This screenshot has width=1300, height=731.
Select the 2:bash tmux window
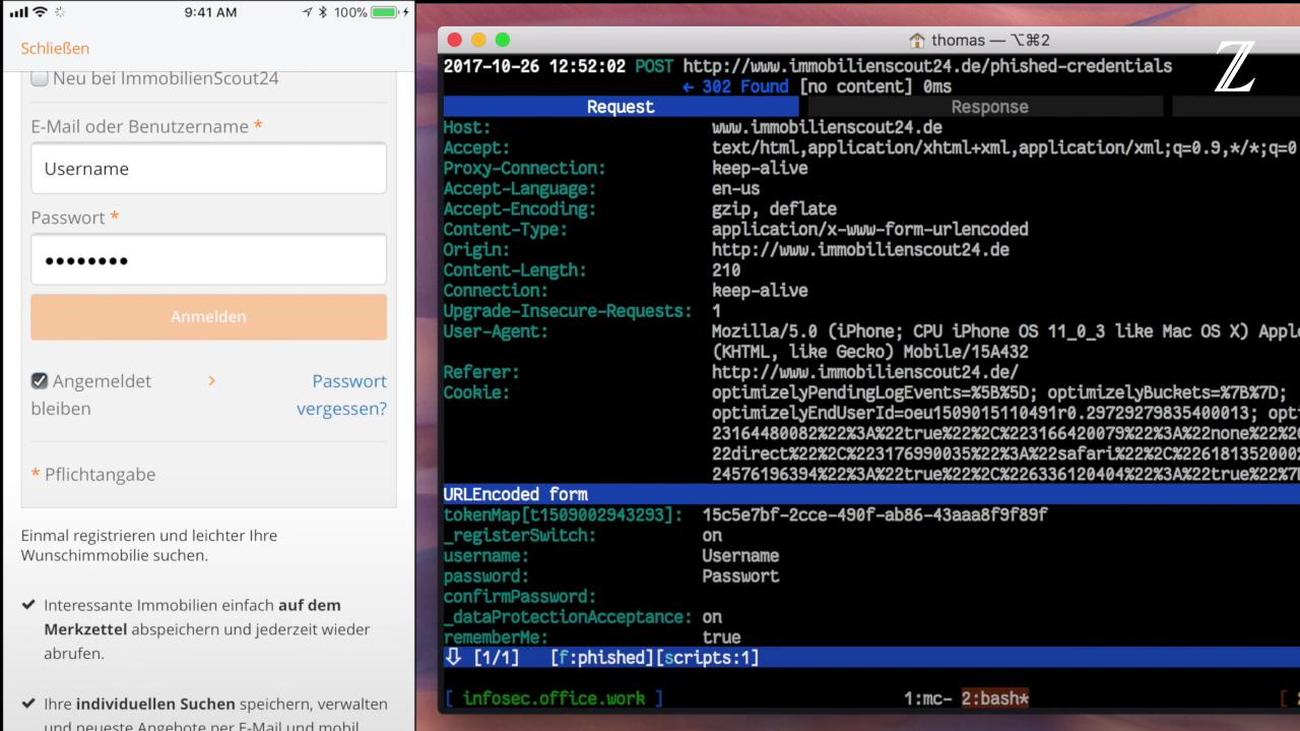995,698
